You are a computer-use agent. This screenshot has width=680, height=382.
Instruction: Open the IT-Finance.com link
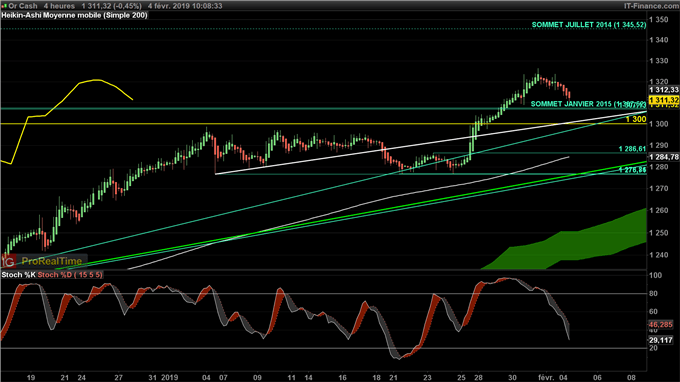tap(651, 6)
